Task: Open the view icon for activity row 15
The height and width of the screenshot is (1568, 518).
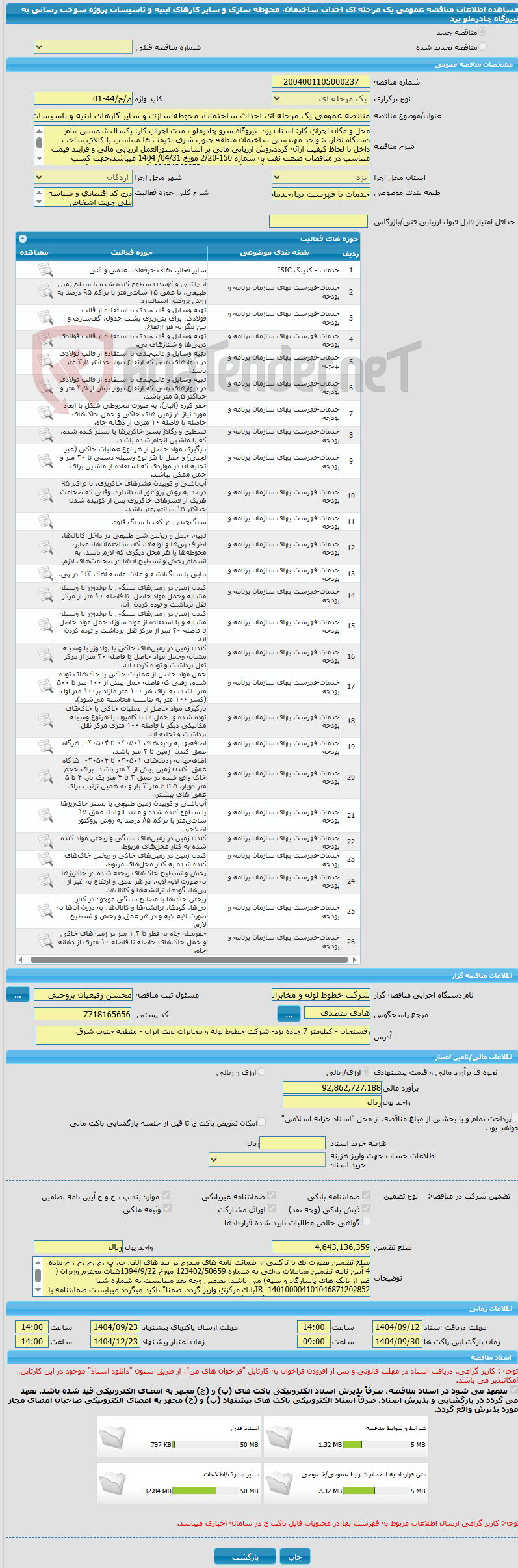Action: point(45,626)
